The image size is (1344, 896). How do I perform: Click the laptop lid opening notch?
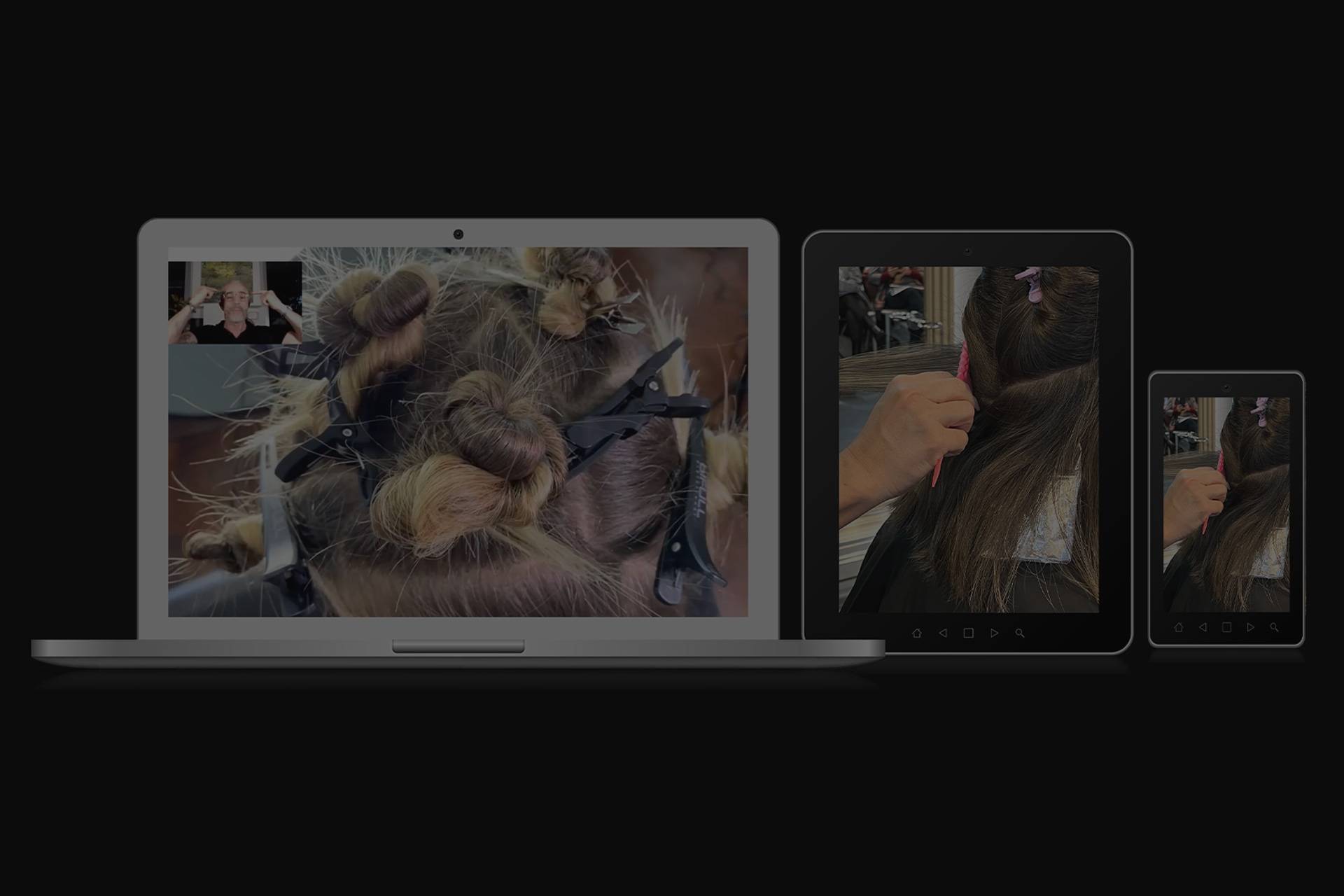[458, 646]
